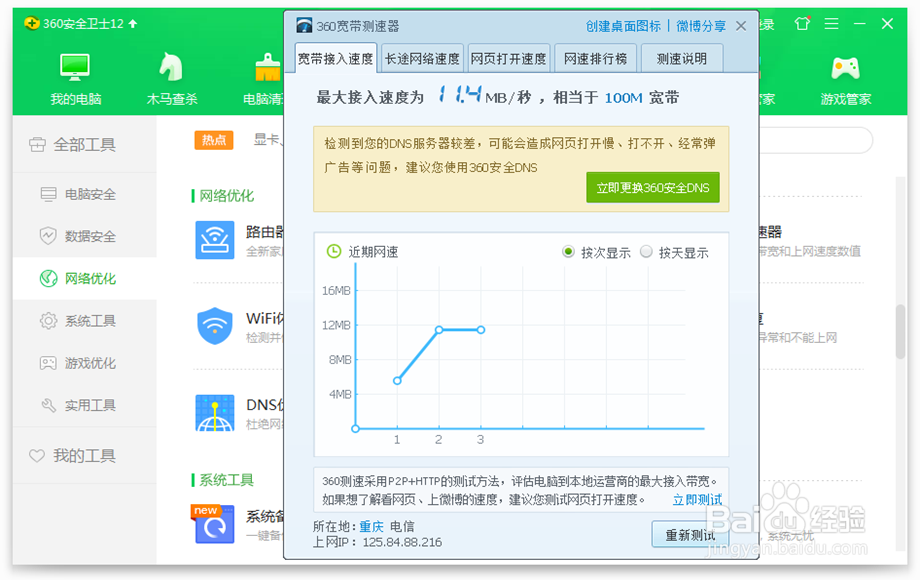The height and width of the screenshot is (580, 920).
Task: Switch to 网速排行榜 tab
Action: 595,59
